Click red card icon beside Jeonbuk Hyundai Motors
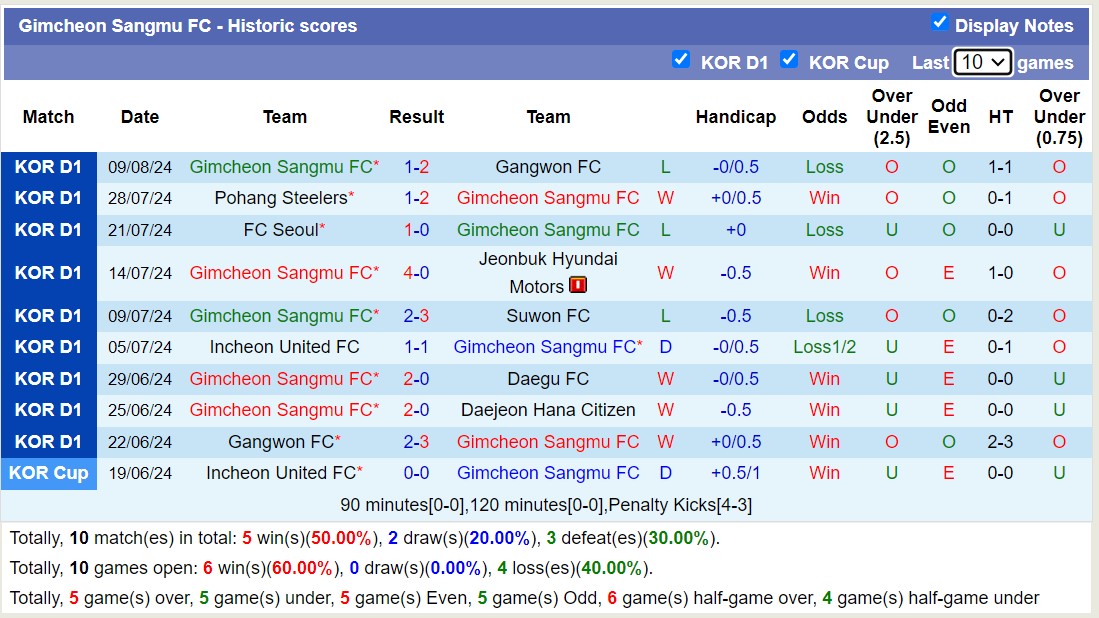The width and height of the screenshot is (1099, 618). (x=578, y=286)
